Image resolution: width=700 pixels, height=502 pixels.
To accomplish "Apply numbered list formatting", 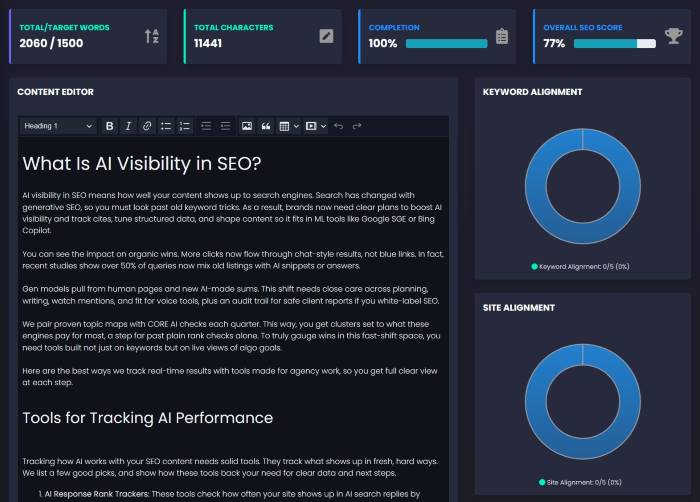I will [x=184, y=126].
